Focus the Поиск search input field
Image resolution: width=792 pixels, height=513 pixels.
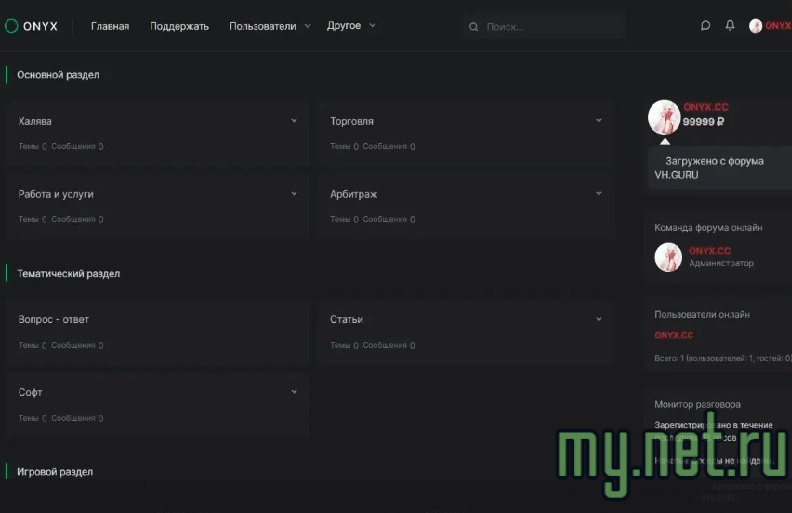[550, 27]
